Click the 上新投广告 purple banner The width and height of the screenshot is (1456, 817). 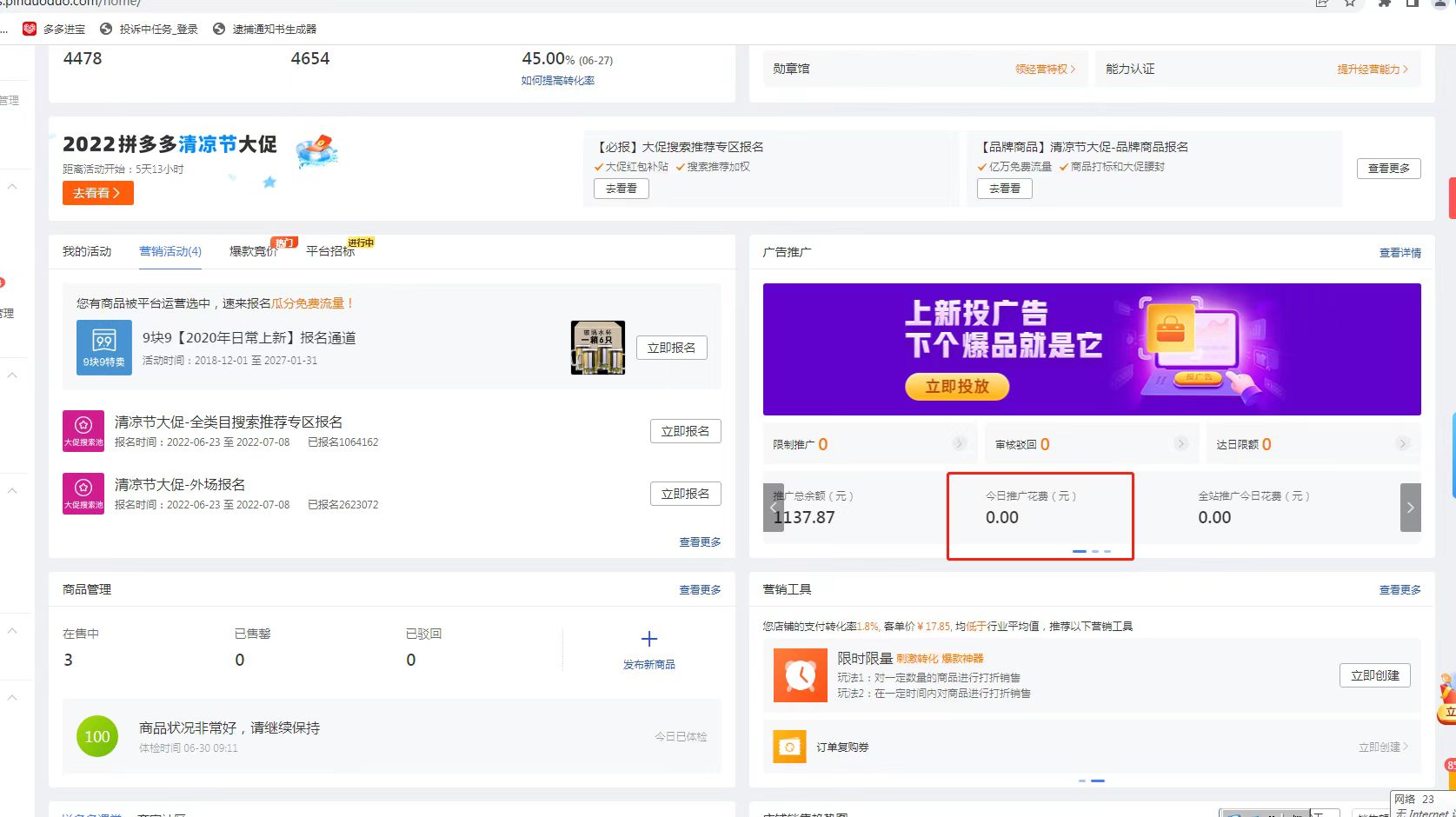click(1092, 349)
